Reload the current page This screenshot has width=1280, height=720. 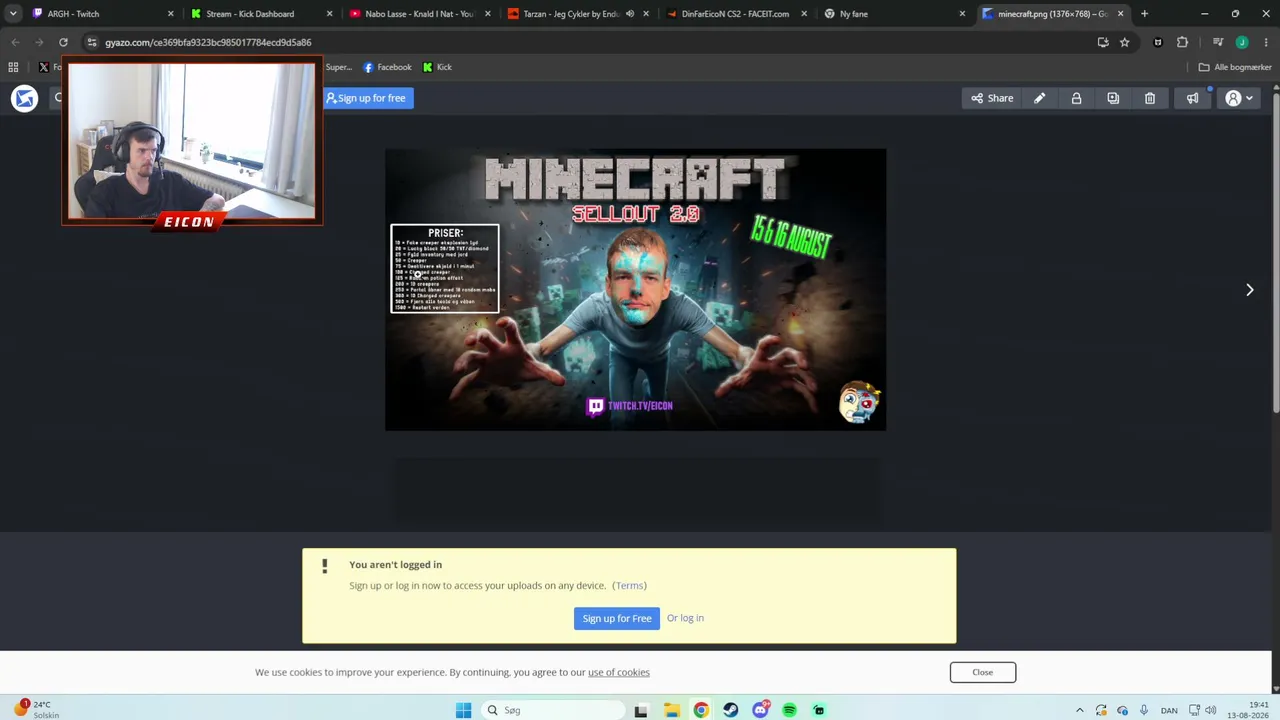coord(63,42)
